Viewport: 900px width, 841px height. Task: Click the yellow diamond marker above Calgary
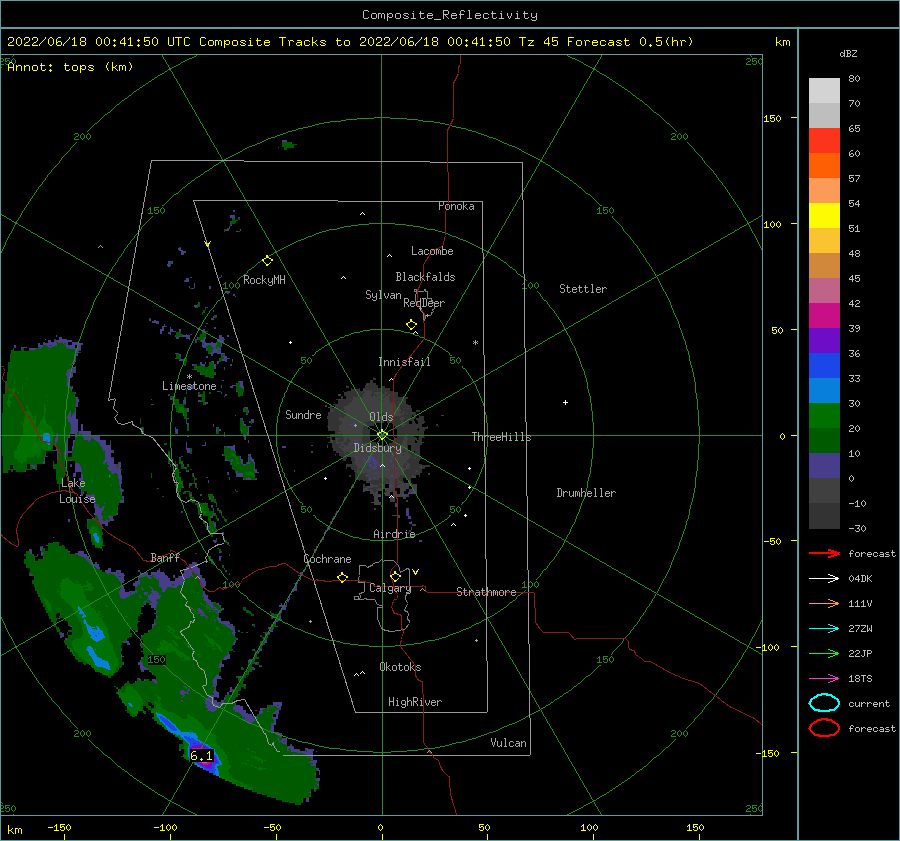pos(395,576)
